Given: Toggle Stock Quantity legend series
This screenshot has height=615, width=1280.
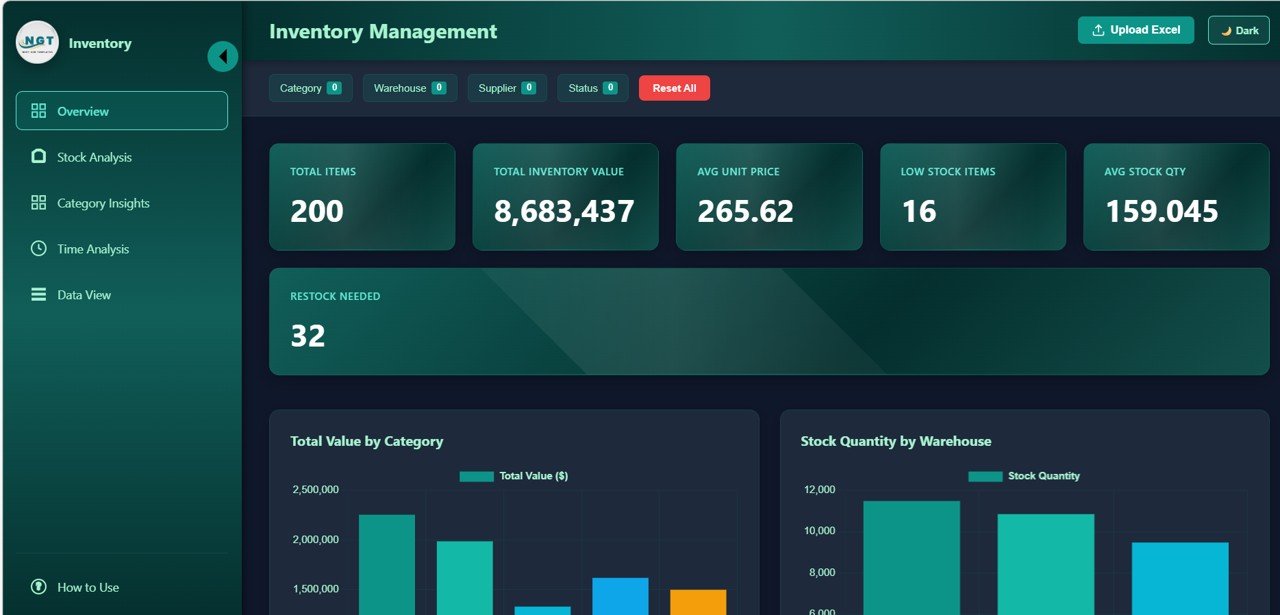Looking at the screenshot, I should 1024,476.
